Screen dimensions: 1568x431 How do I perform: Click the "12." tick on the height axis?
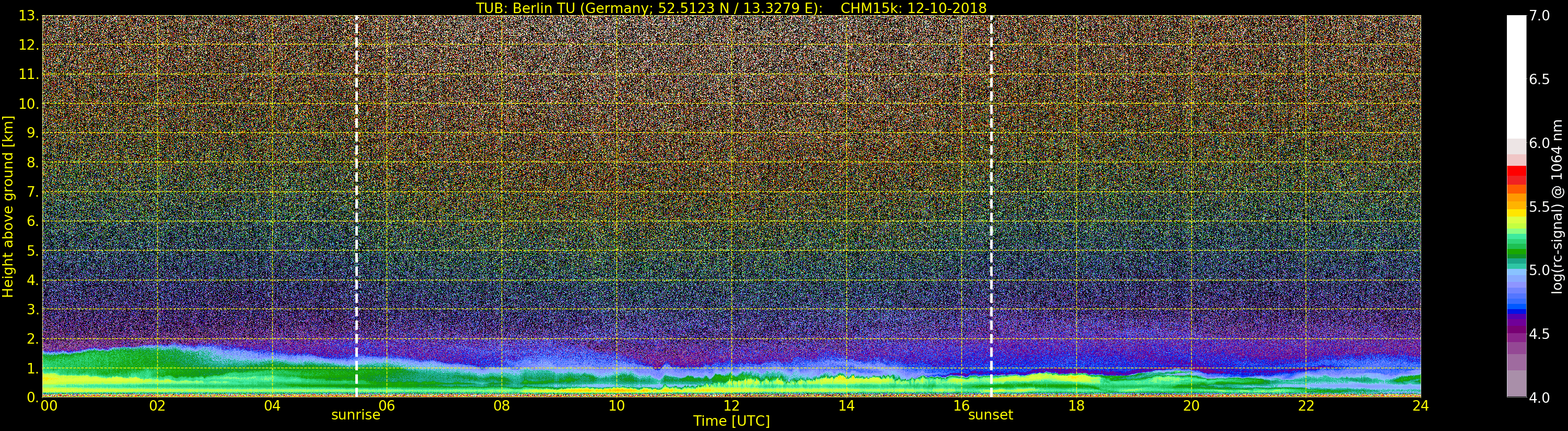pyautogui.click(x=29, y=45)
